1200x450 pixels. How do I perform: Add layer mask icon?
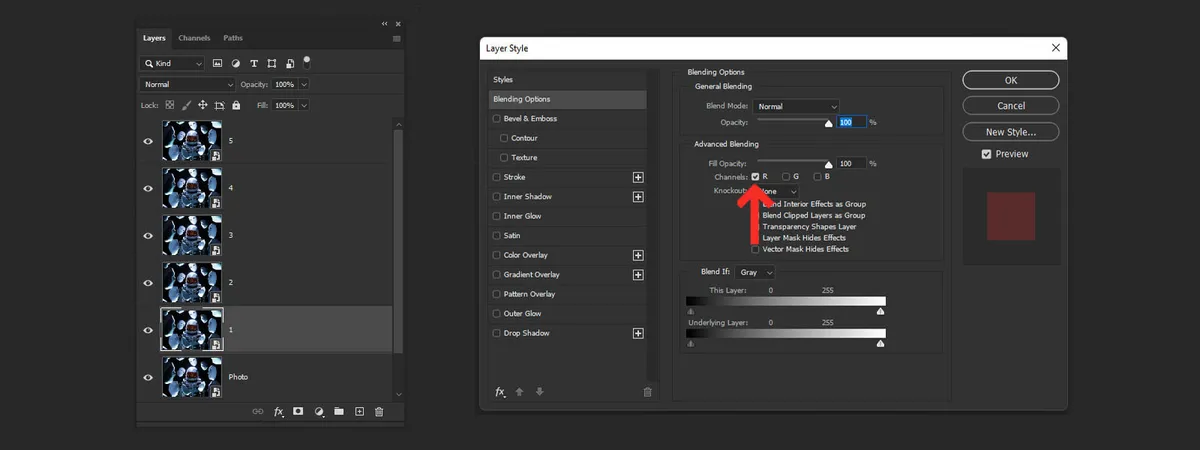click(x=298, y=411)
